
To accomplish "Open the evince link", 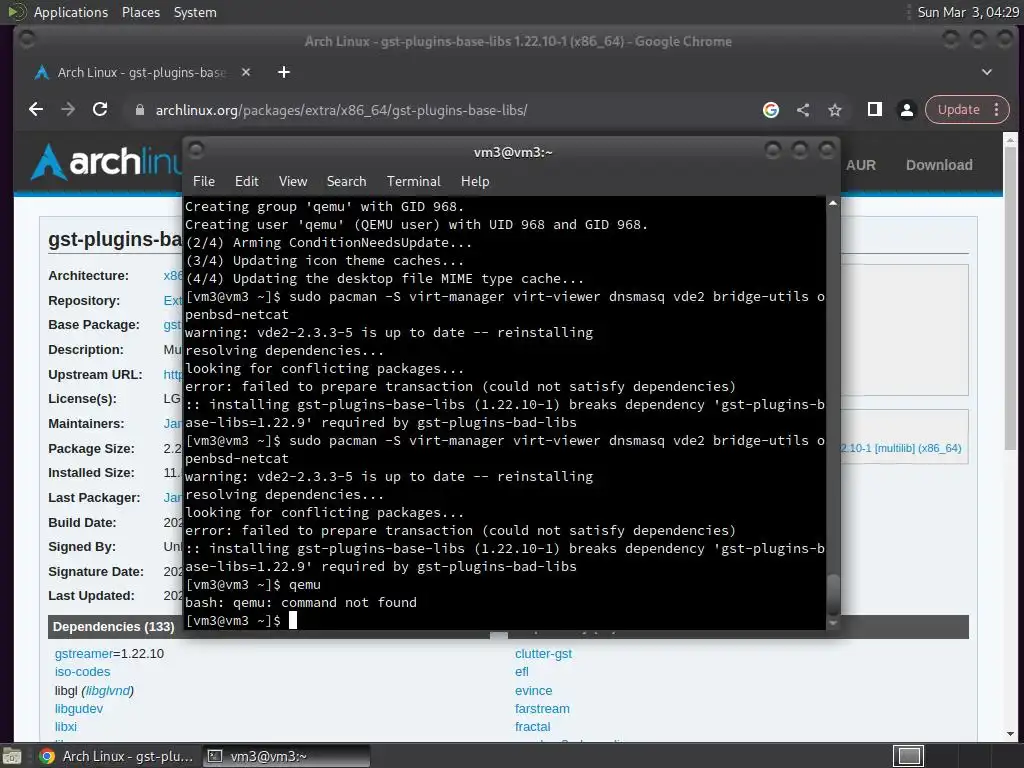I will (x=533, y=691).
